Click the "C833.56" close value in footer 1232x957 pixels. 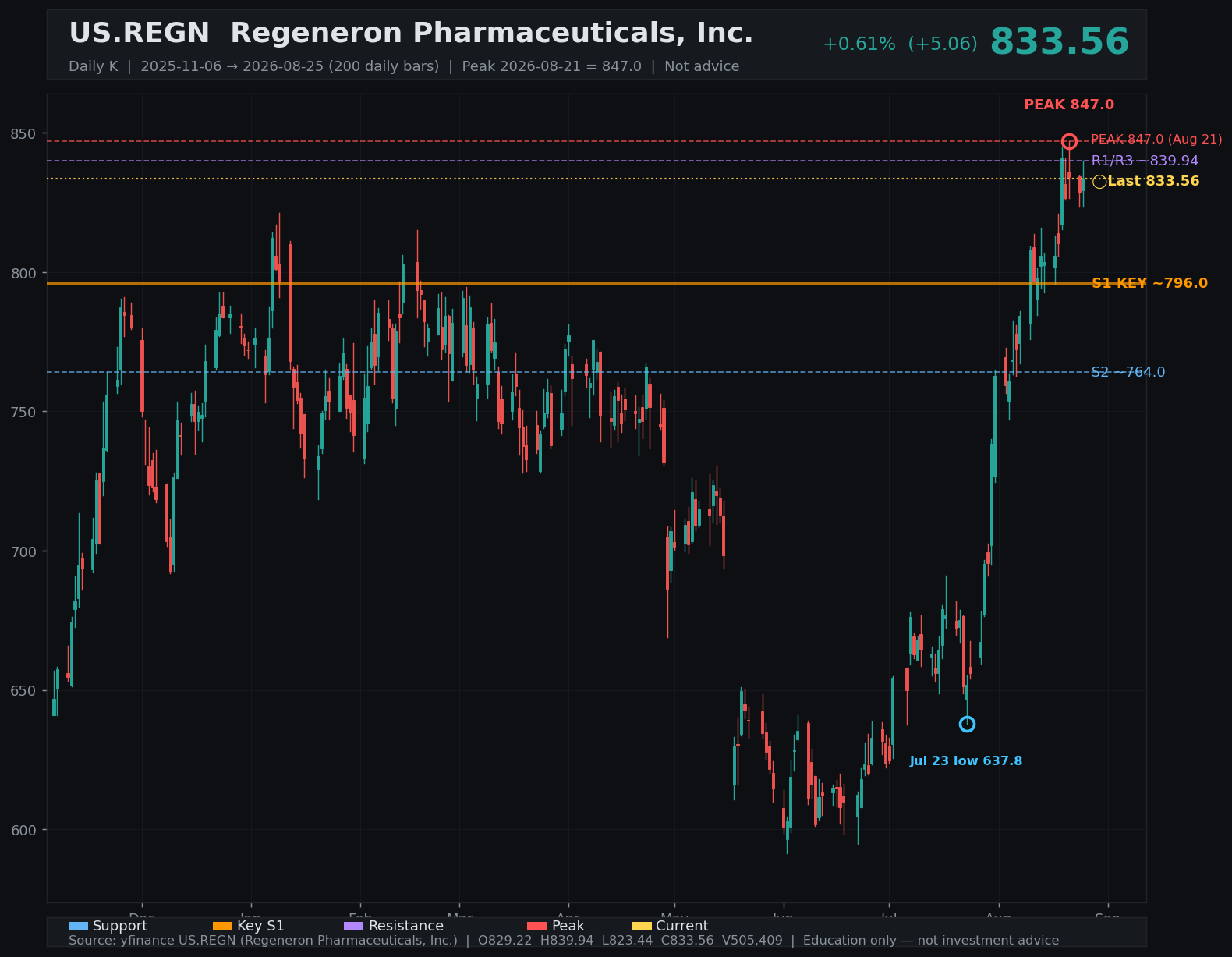687,941
